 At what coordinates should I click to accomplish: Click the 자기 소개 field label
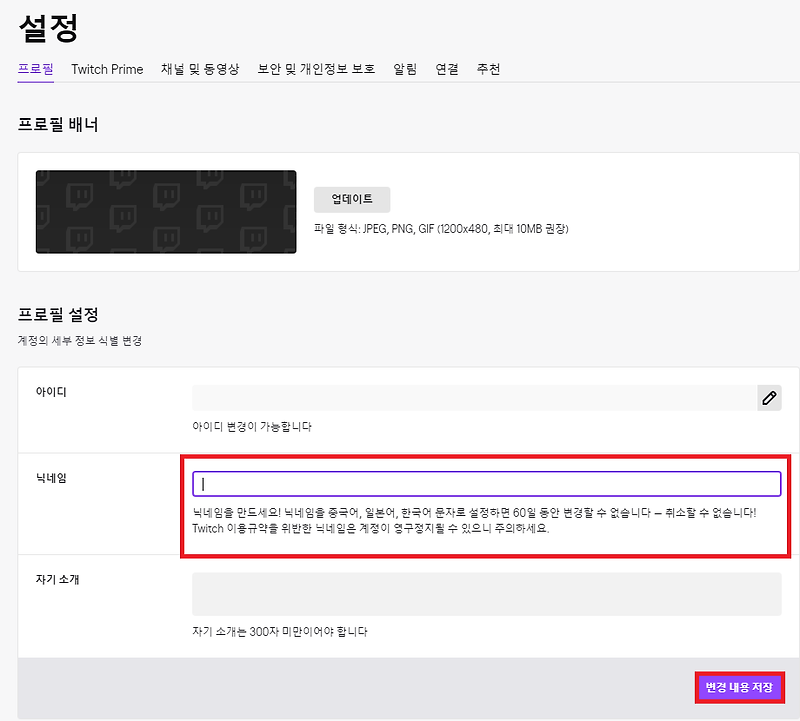click(x=58, y=579)
